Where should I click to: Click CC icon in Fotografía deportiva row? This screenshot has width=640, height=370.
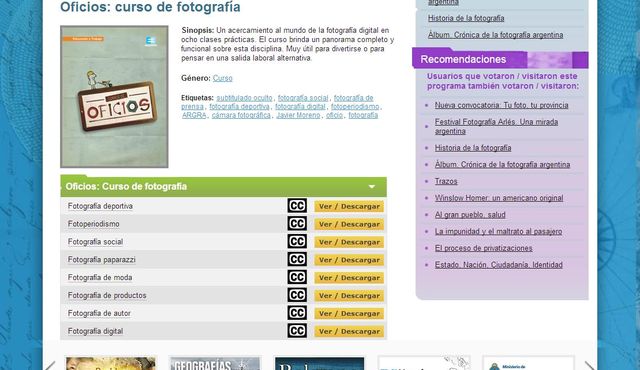click(x=297, y=206)
